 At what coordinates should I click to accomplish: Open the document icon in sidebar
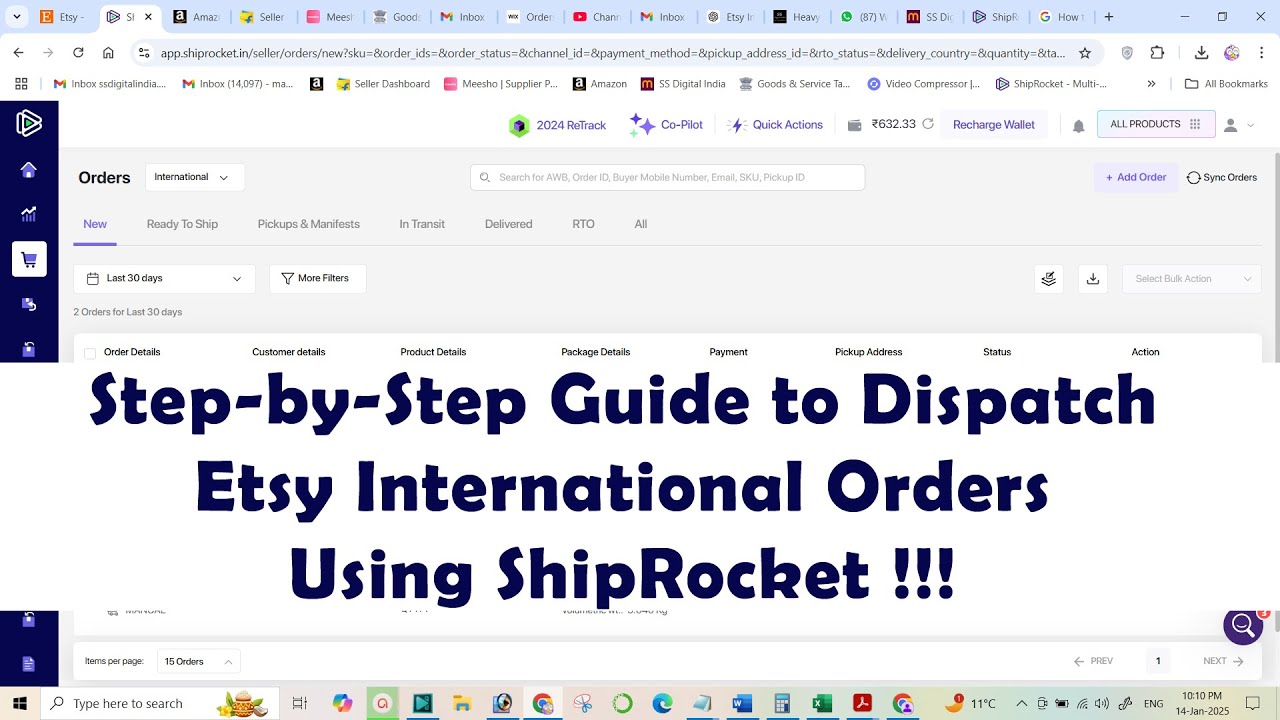[x=29, y=664]
